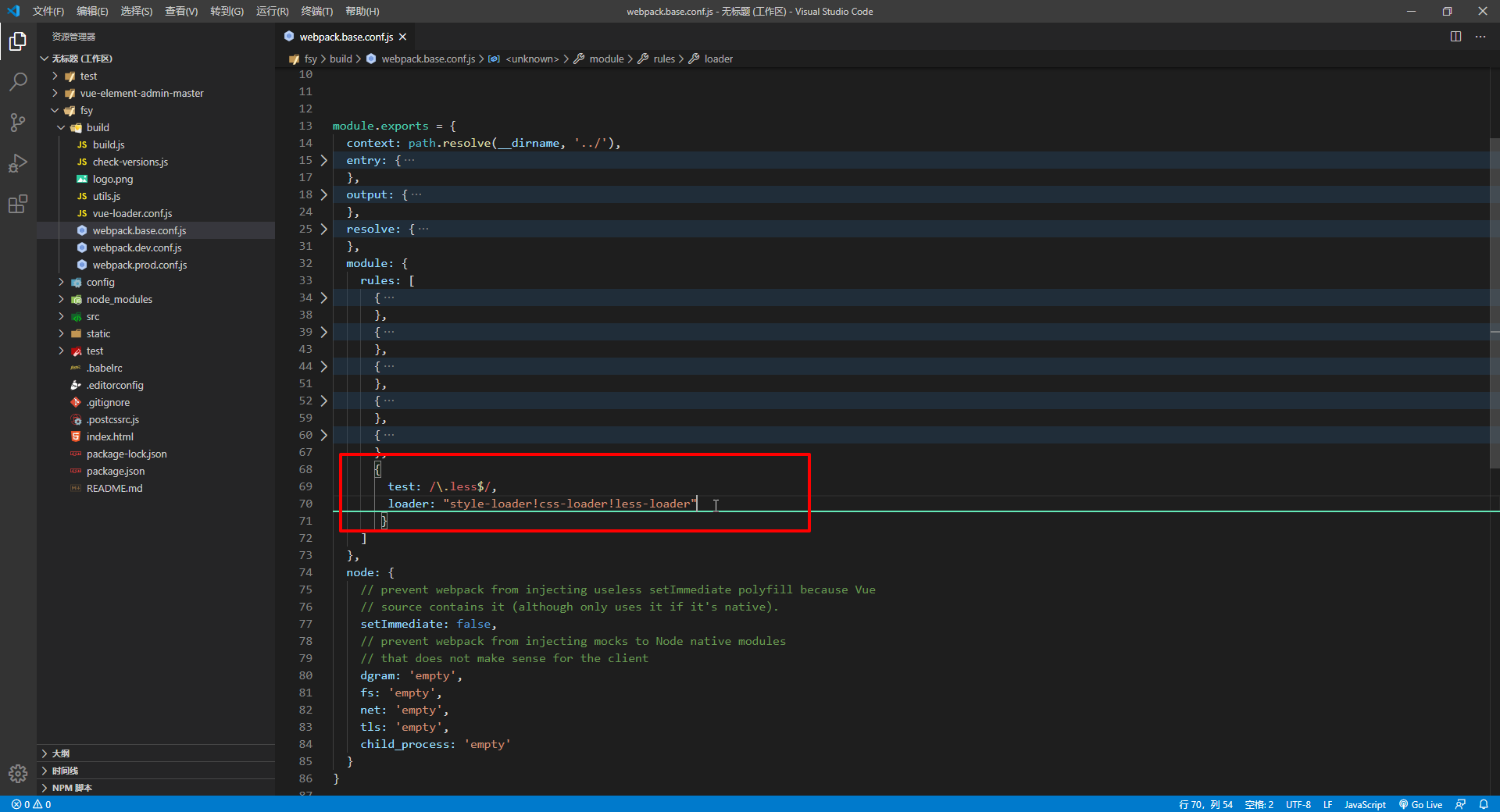Open check-versions.js file
The width and height of the screenshot is (1500, 812).
[155, 162]
